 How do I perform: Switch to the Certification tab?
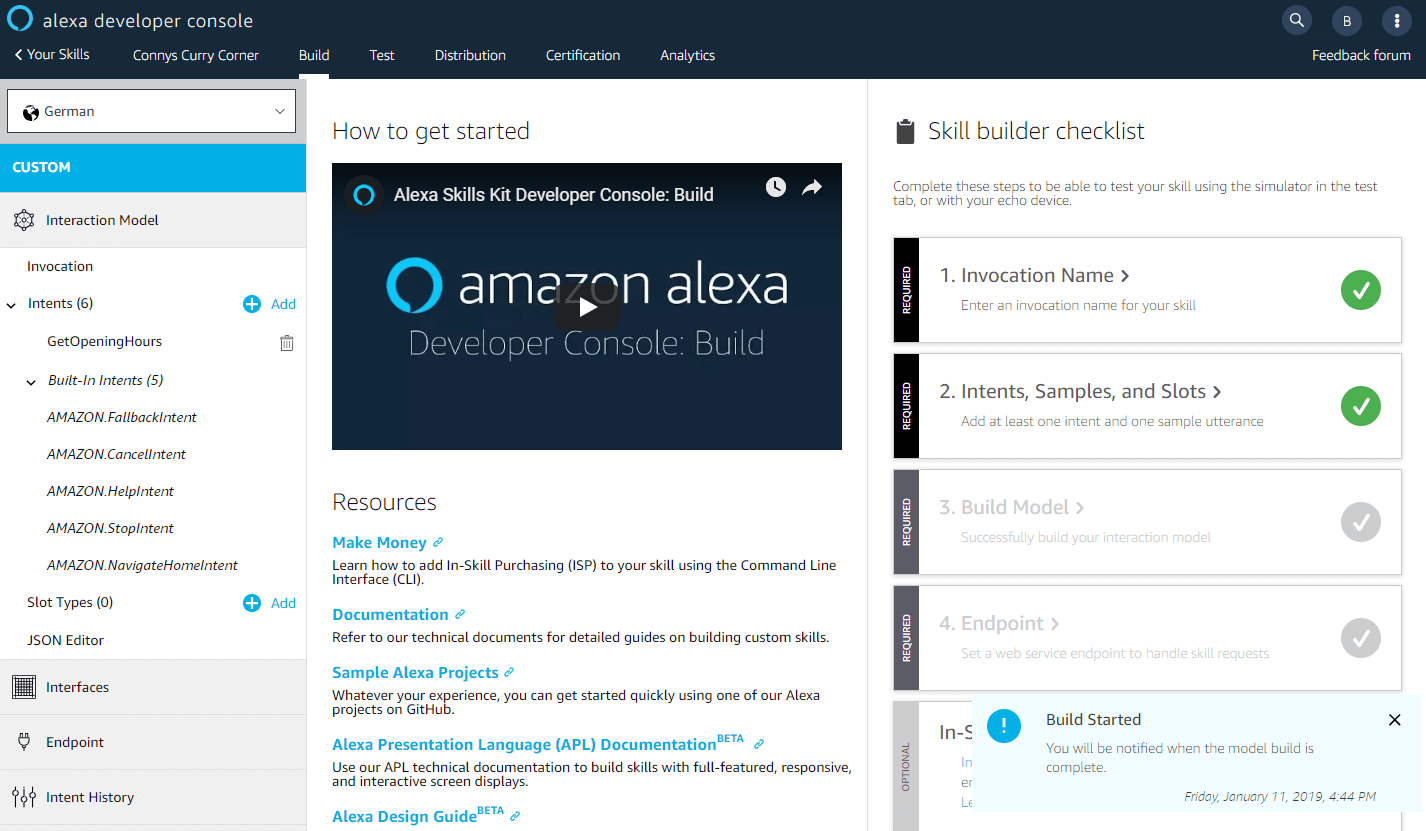tap(583, 55)
